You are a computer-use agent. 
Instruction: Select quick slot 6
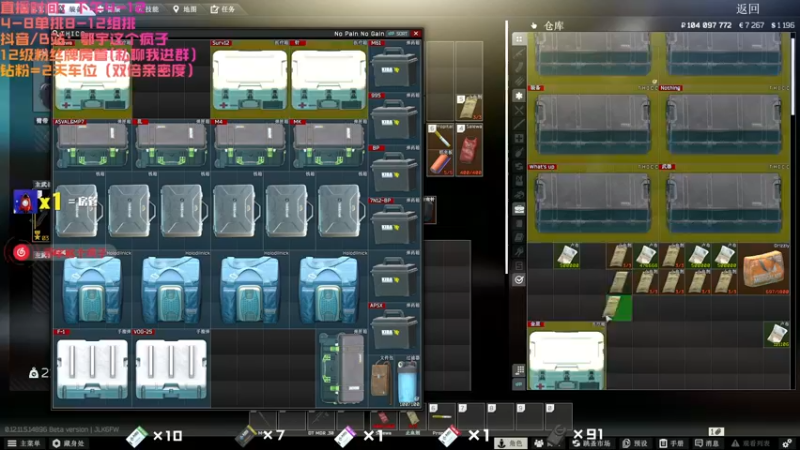tap(442, 415)
